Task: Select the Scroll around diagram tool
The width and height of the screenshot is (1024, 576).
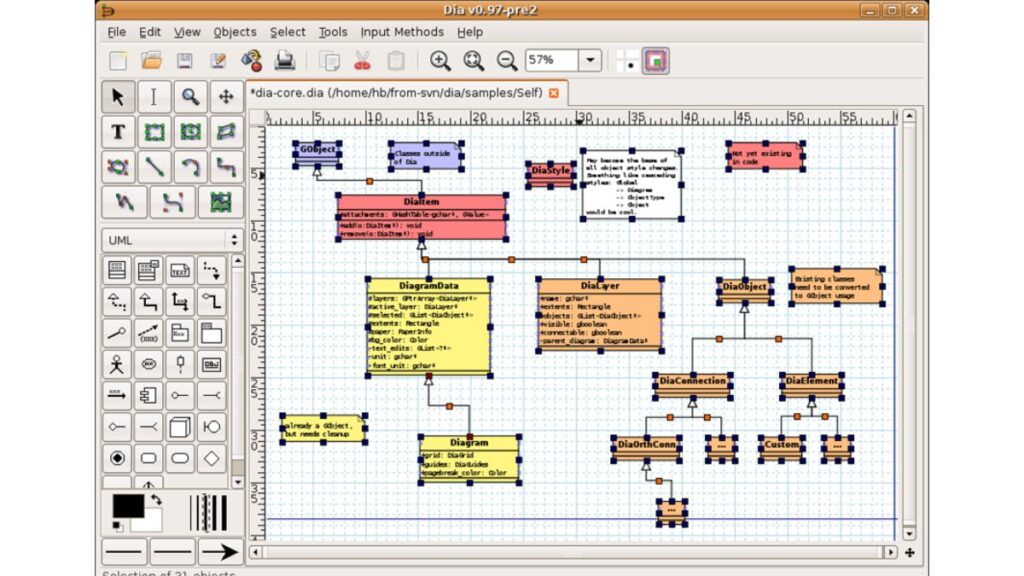Action: click(226, 97)
